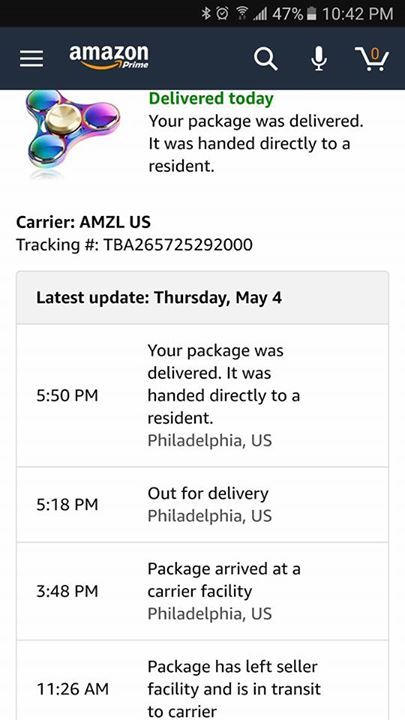This screenshot has width=405, height=720.
Task: Select the 11:26 AM left seller facility entry
Action: (x=202, y=681)
